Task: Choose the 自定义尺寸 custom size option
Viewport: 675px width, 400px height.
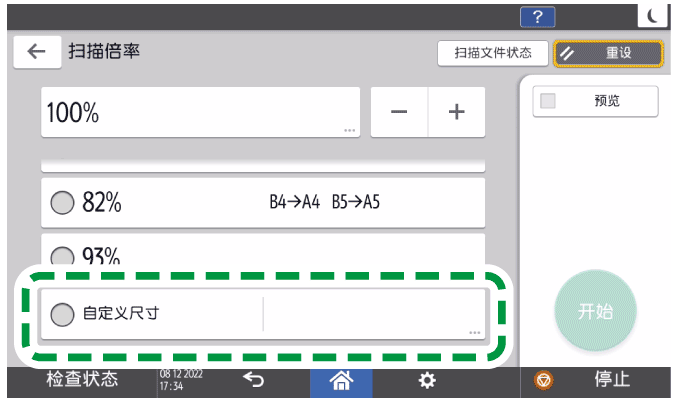Action: click(x=63, y=314)
